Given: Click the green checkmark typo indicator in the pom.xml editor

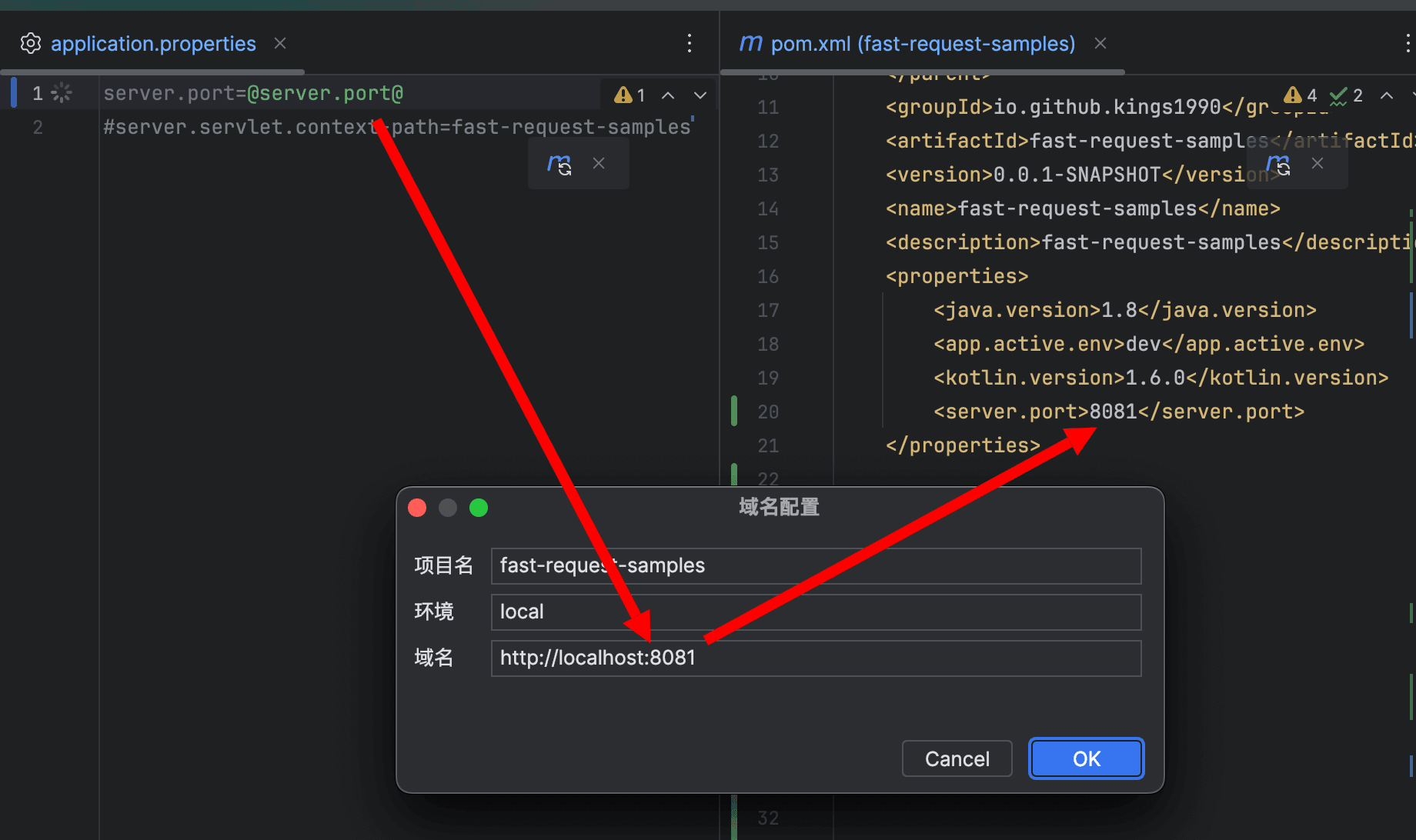Looking at the screenshot, I should click(1338, 95).
